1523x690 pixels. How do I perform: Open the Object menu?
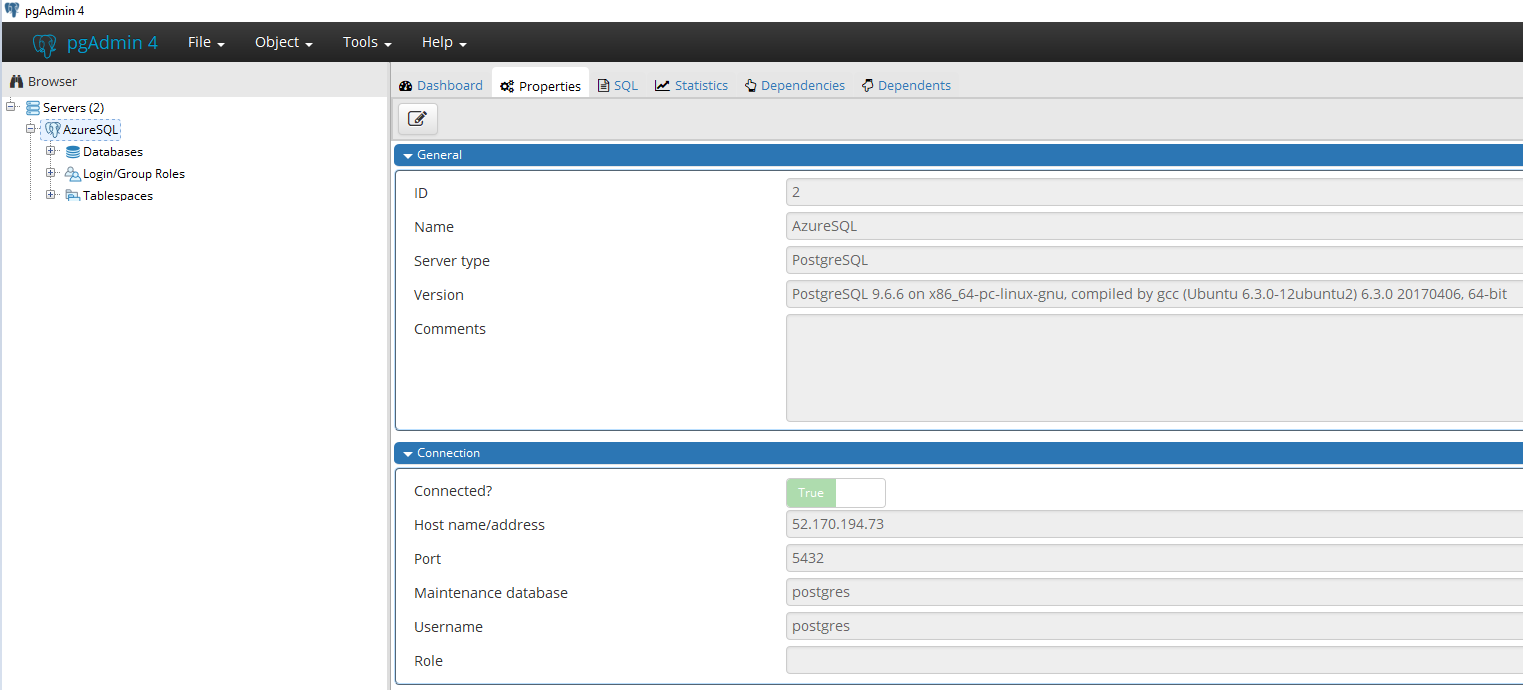284,42
